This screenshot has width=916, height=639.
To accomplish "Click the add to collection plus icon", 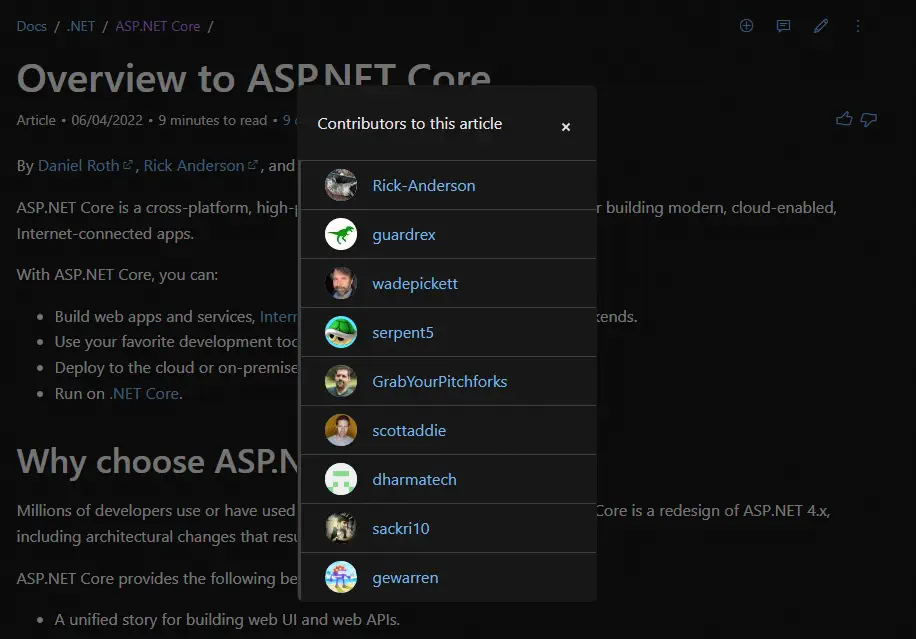I will point(746,26).
